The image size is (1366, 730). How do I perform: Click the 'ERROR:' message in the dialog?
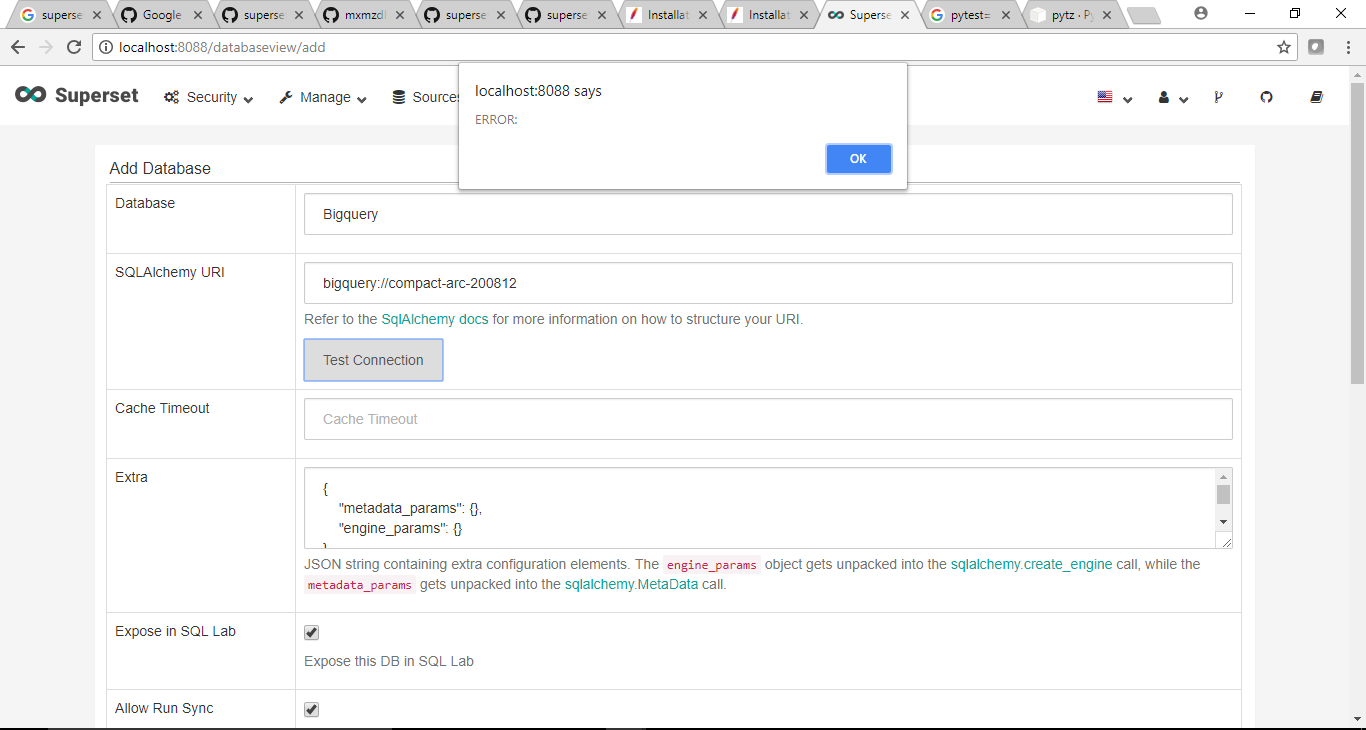tap(496, 120)
